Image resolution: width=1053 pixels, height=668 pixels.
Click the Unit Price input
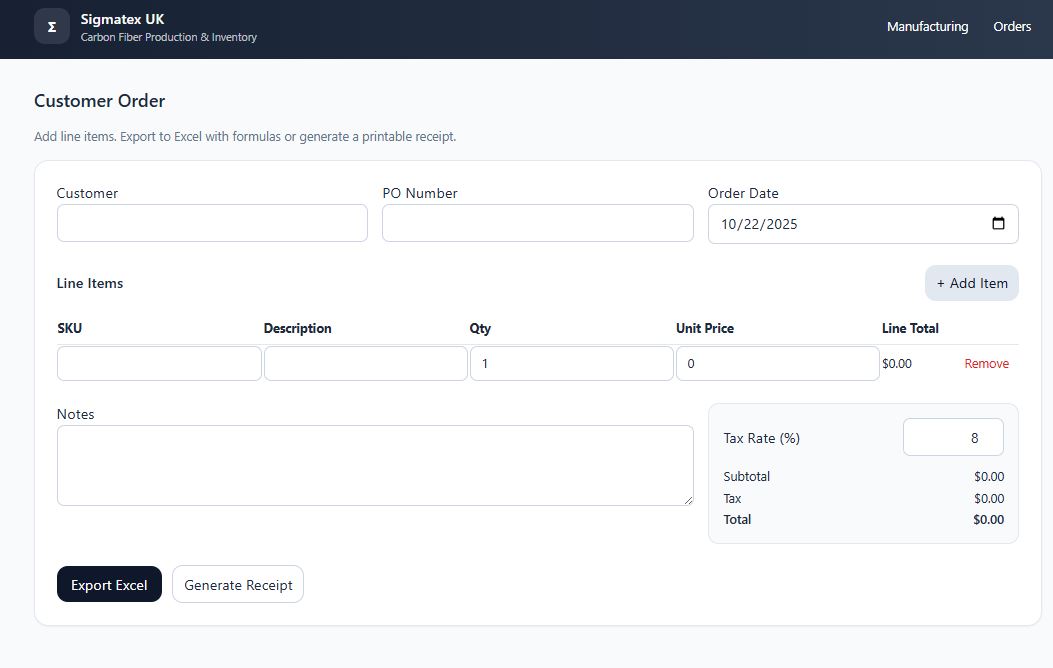click(777, 363)
